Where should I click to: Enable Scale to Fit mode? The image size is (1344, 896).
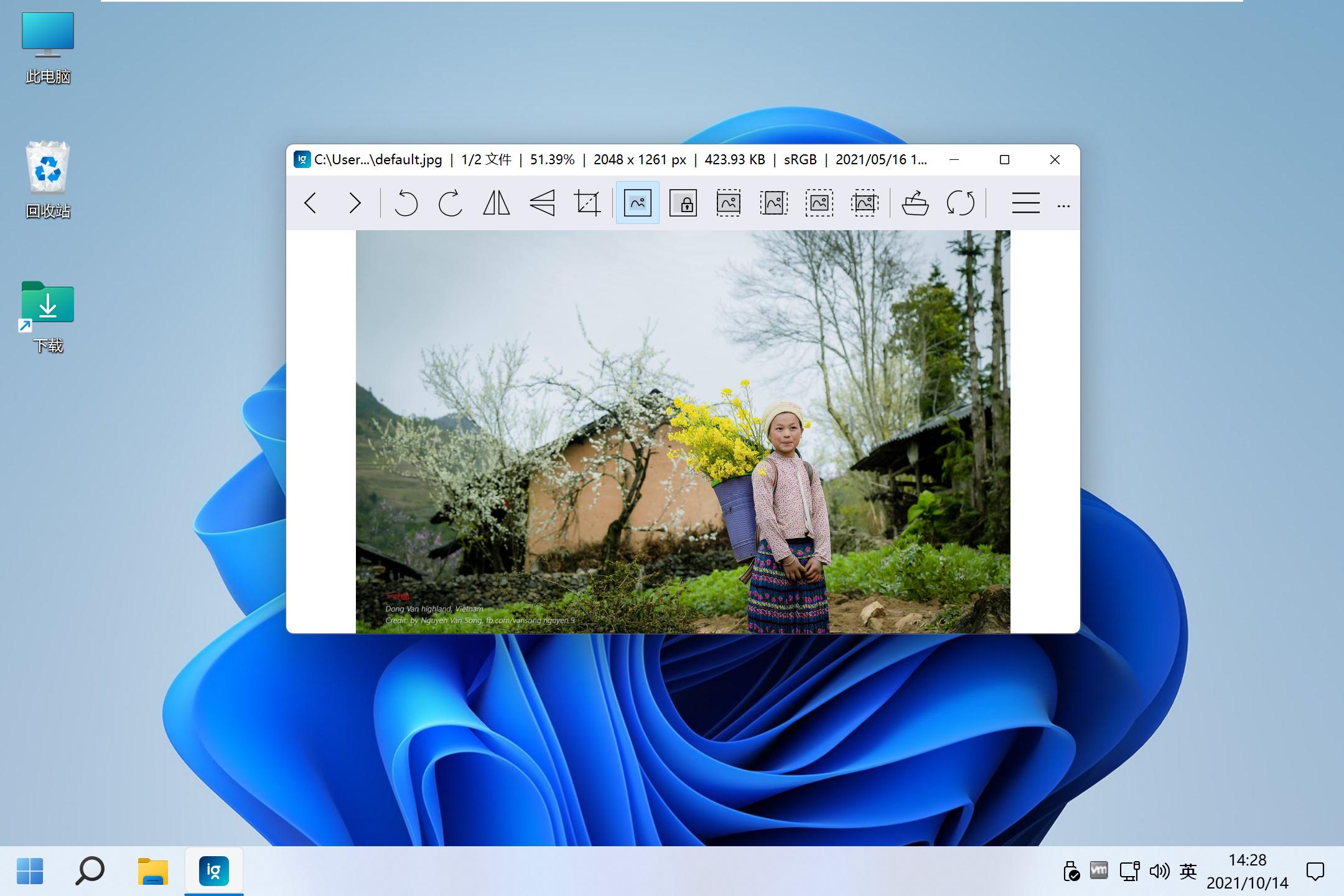(819, 203)
